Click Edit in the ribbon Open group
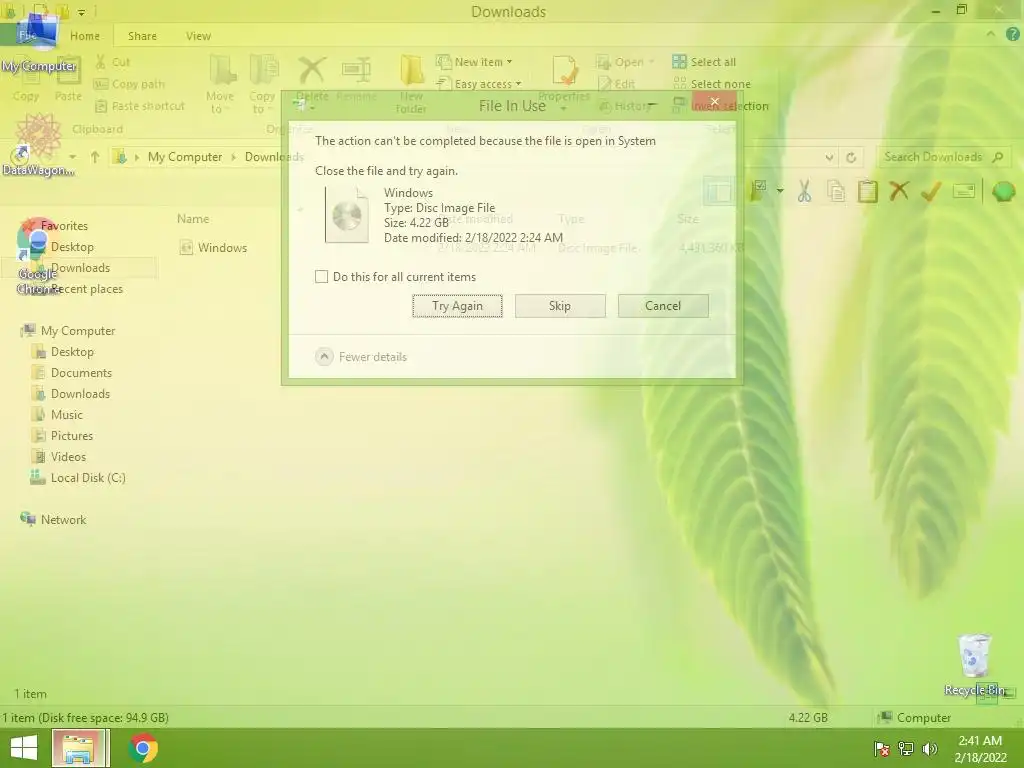The height and width of the screenshot is (768, 1024). (616, 84)
